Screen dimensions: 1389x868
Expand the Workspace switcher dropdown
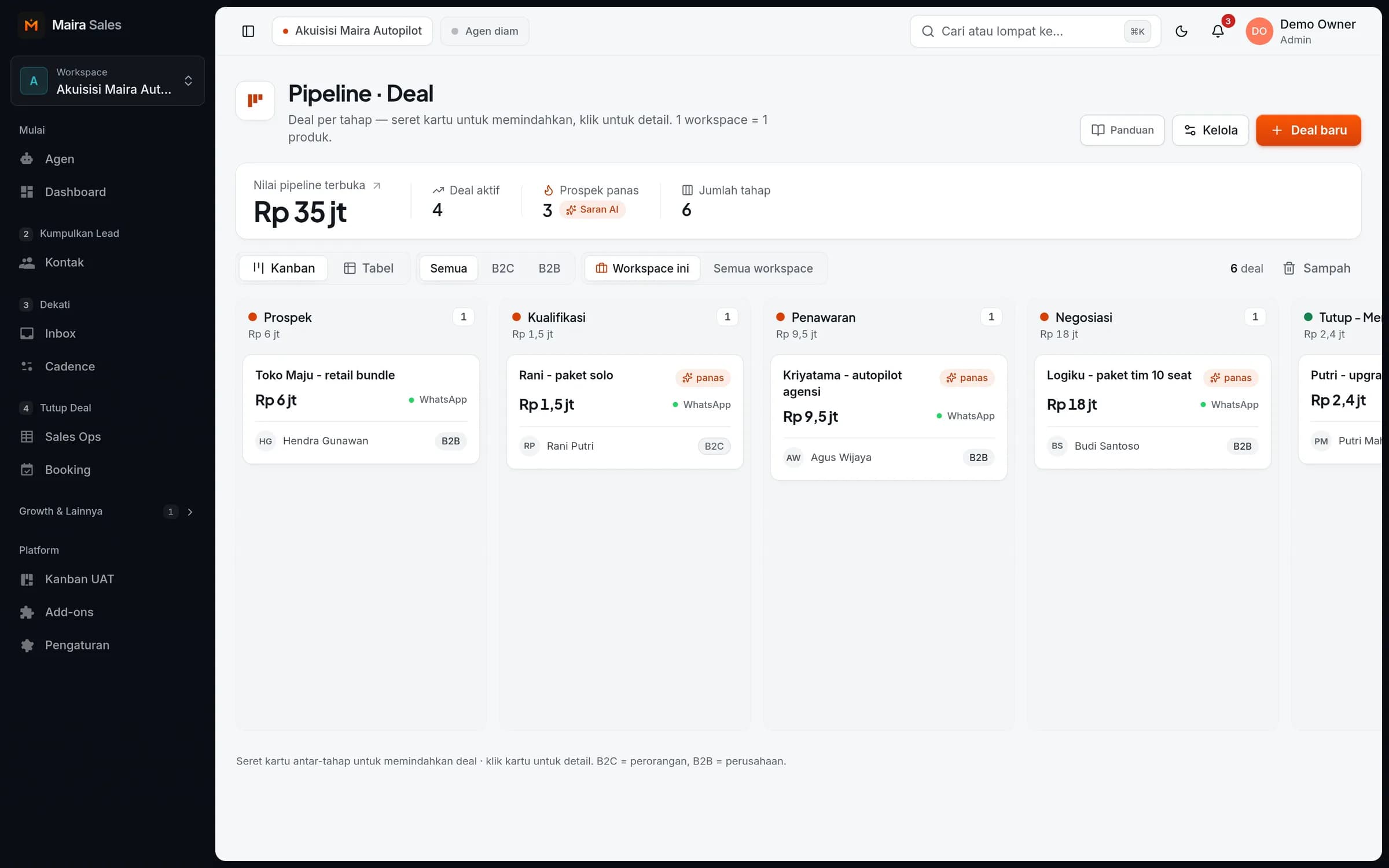(x=108, y=80)
